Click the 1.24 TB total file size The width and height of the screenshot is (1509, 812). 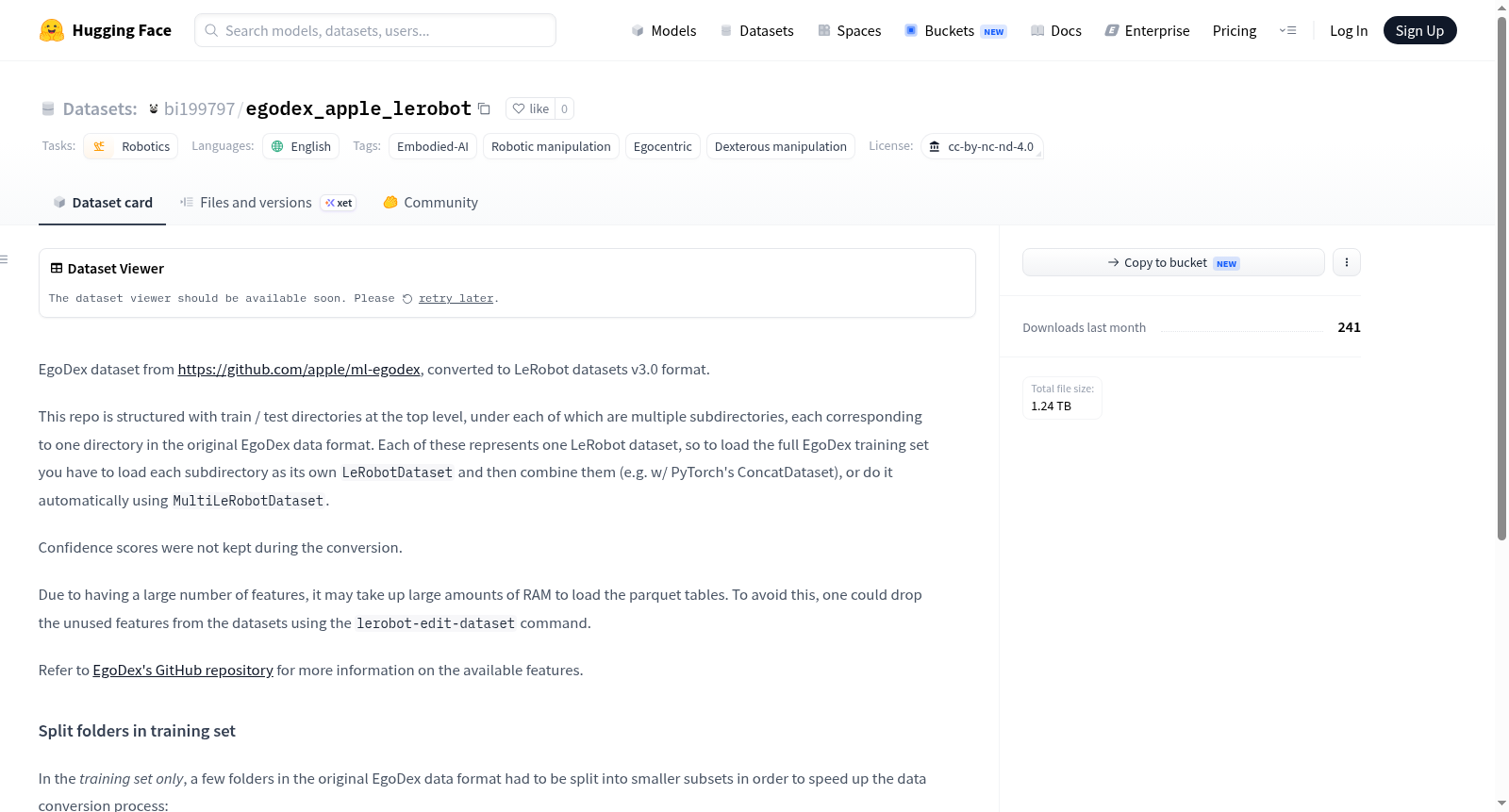(1052, 406)
